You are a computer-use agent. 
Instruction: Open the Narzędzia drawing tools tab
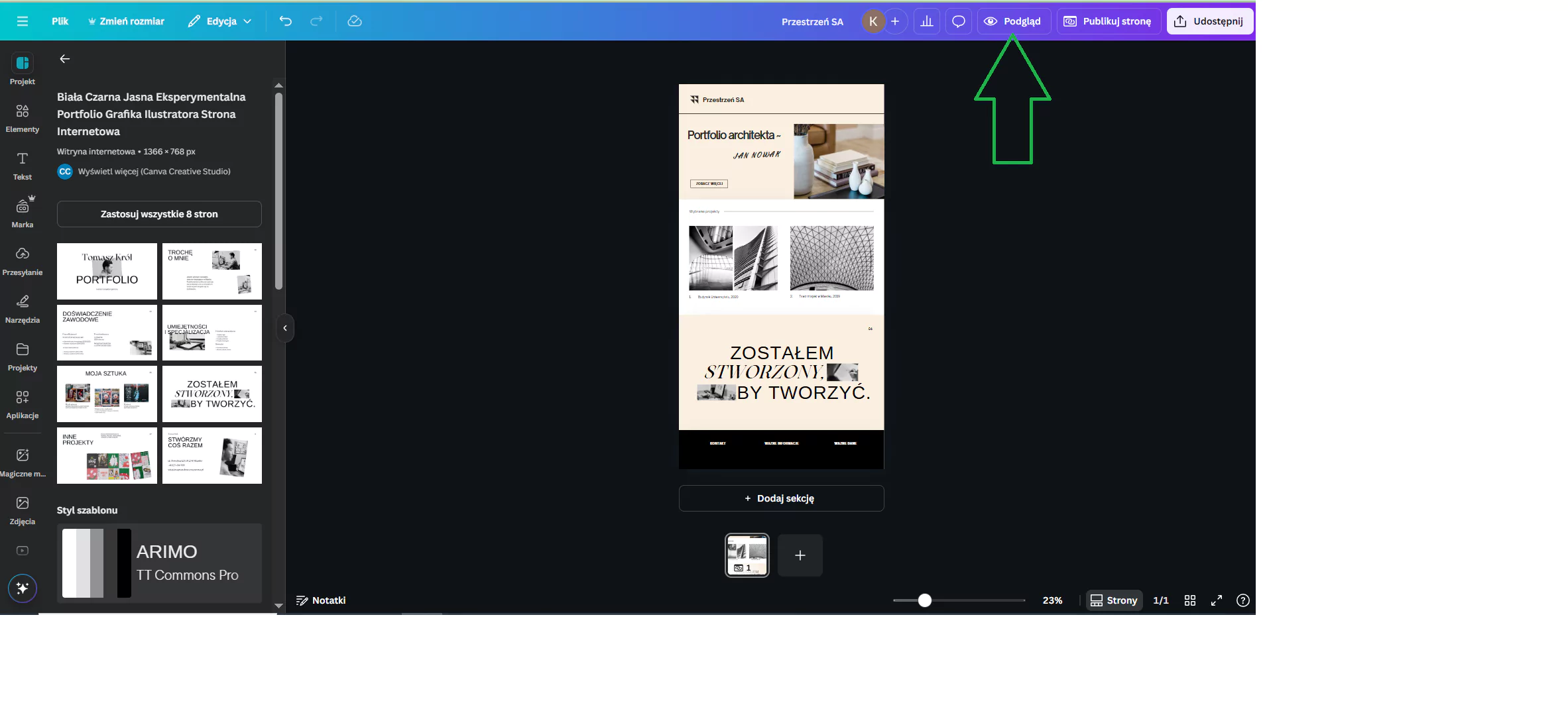point(23,309)
